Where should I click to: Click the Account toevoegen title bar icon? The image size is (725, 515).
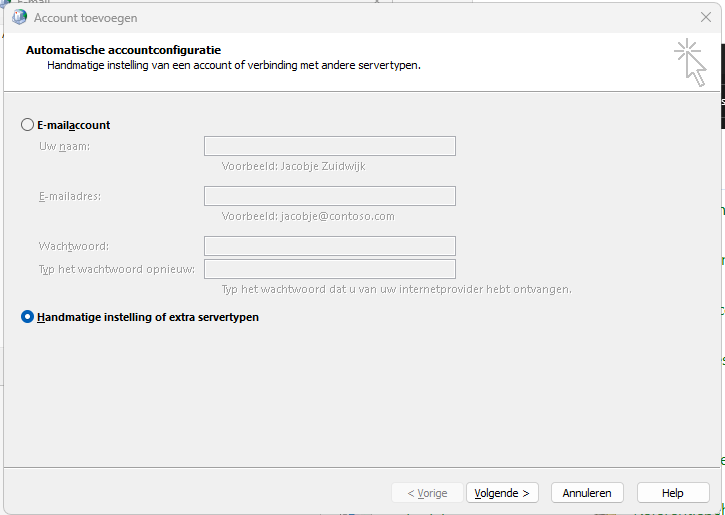click(x=19, y=17)
